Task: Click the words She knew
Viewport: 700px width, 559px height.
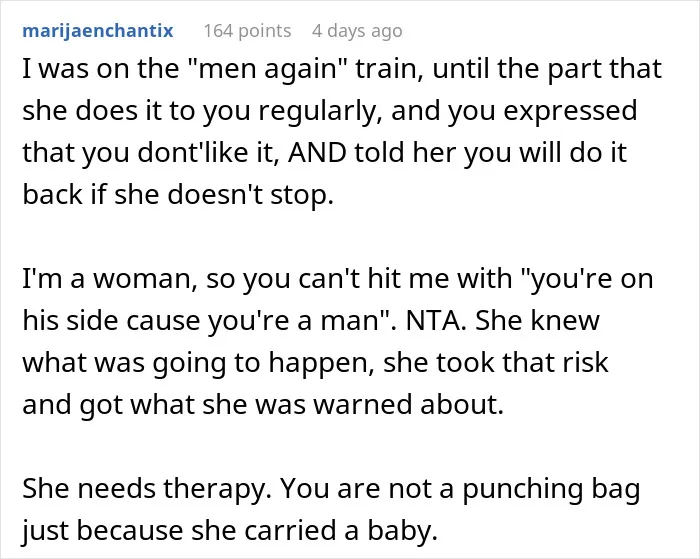Action: pos(537,320)
